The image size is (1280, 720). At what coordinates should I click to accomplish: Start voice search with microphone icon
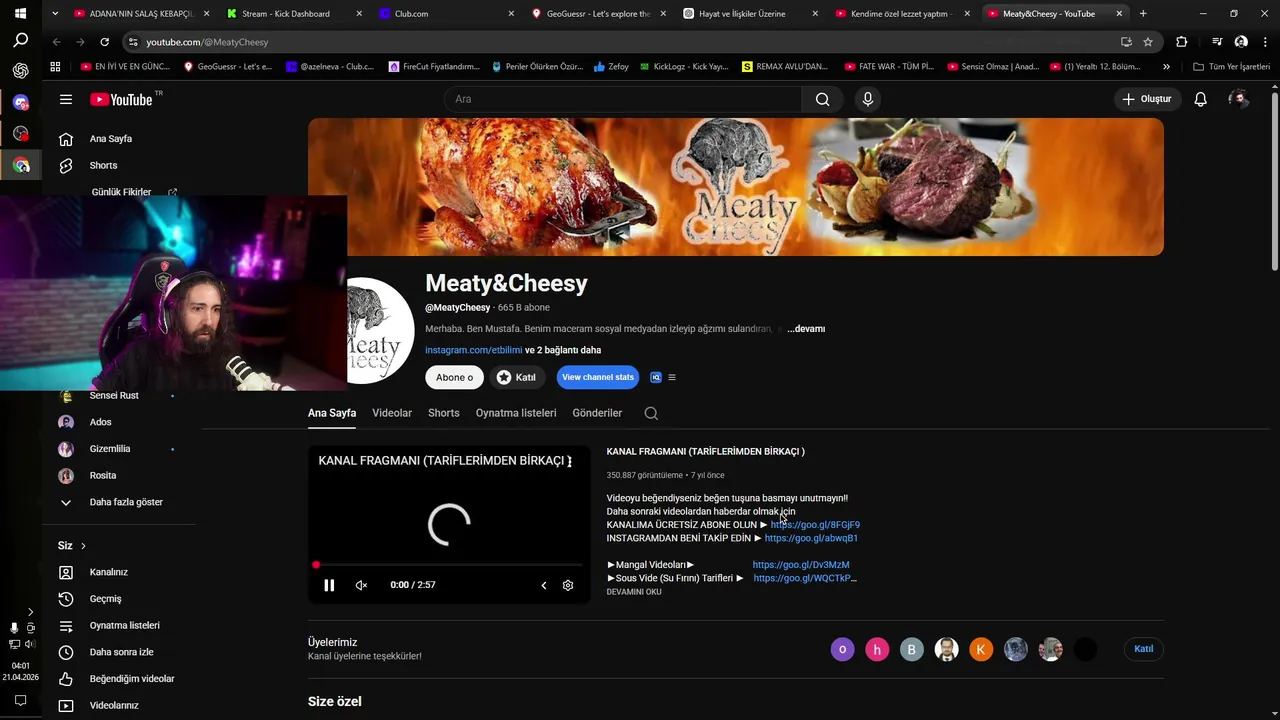(x=867, y=99)
